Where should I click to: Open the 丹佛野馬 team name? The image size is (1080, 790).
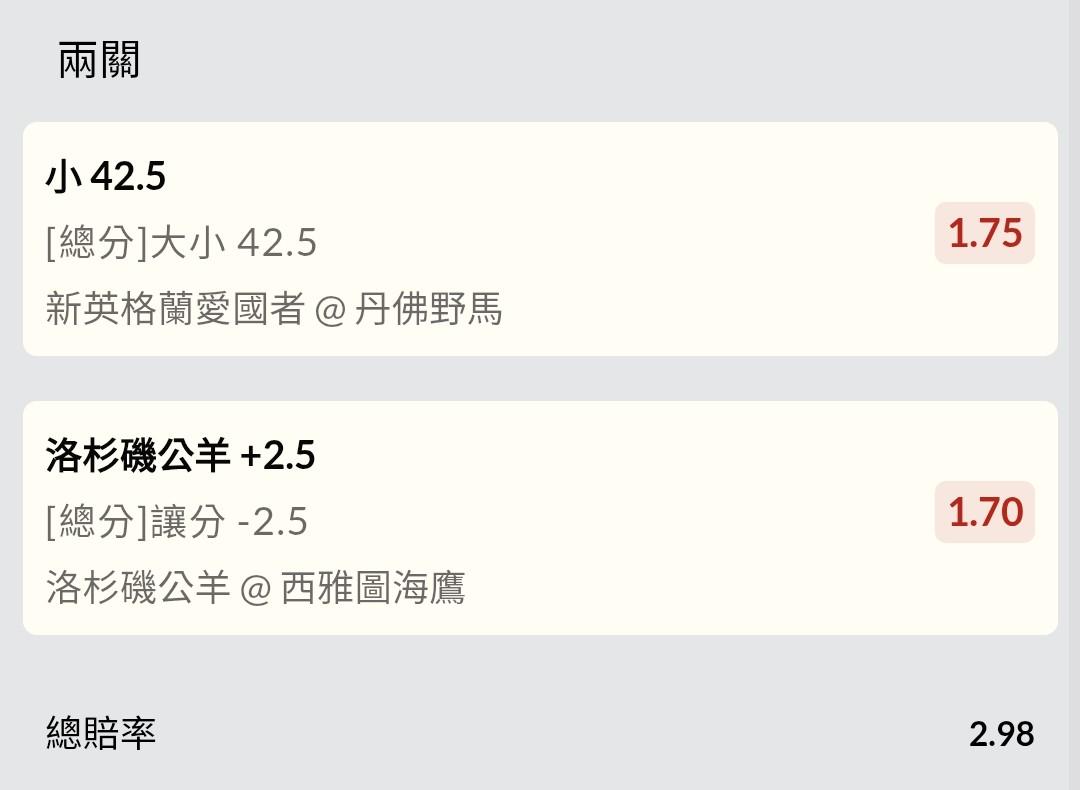(x=428, y=310)
